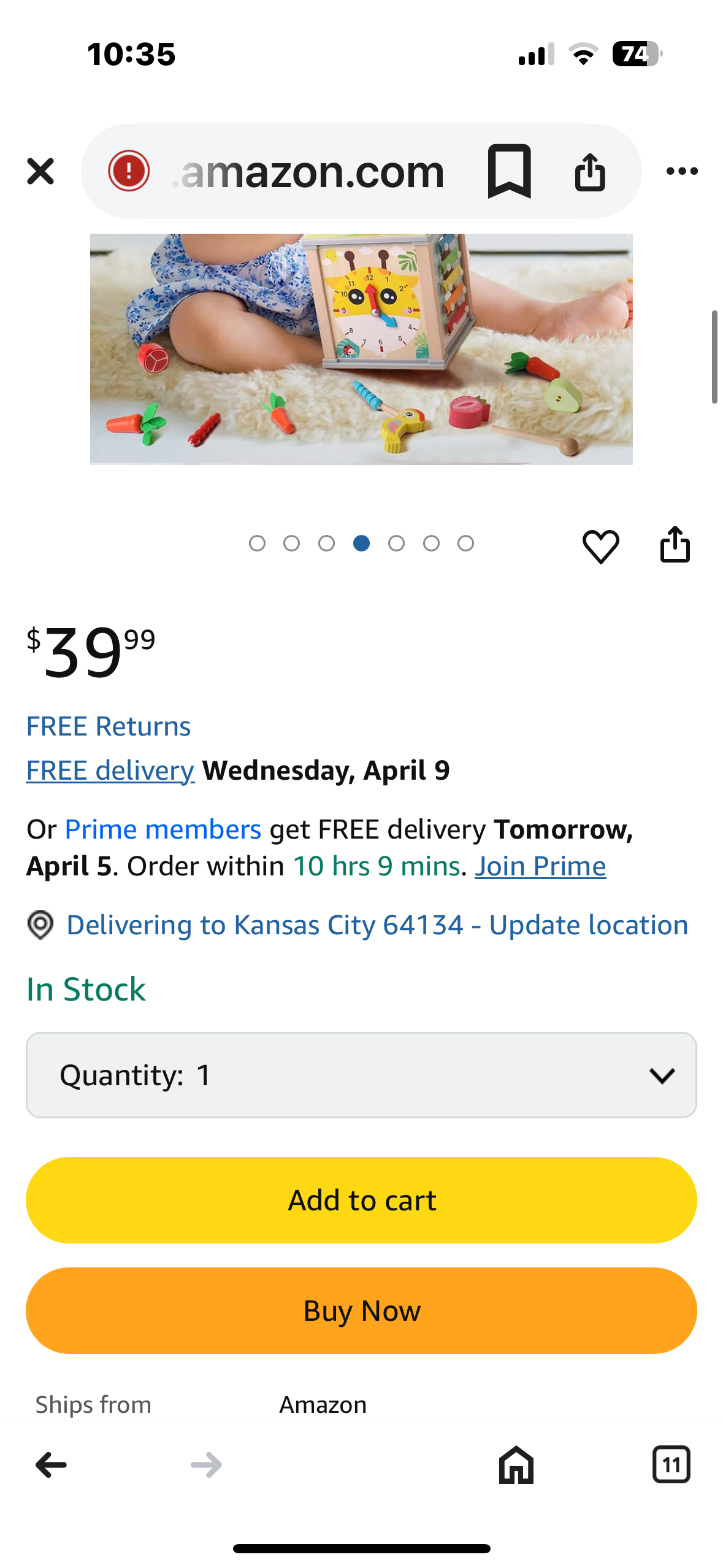The width and height of the screenshot is (723, 1568).
Task: Tap the Join Prime link
Action: coord(540,866)
